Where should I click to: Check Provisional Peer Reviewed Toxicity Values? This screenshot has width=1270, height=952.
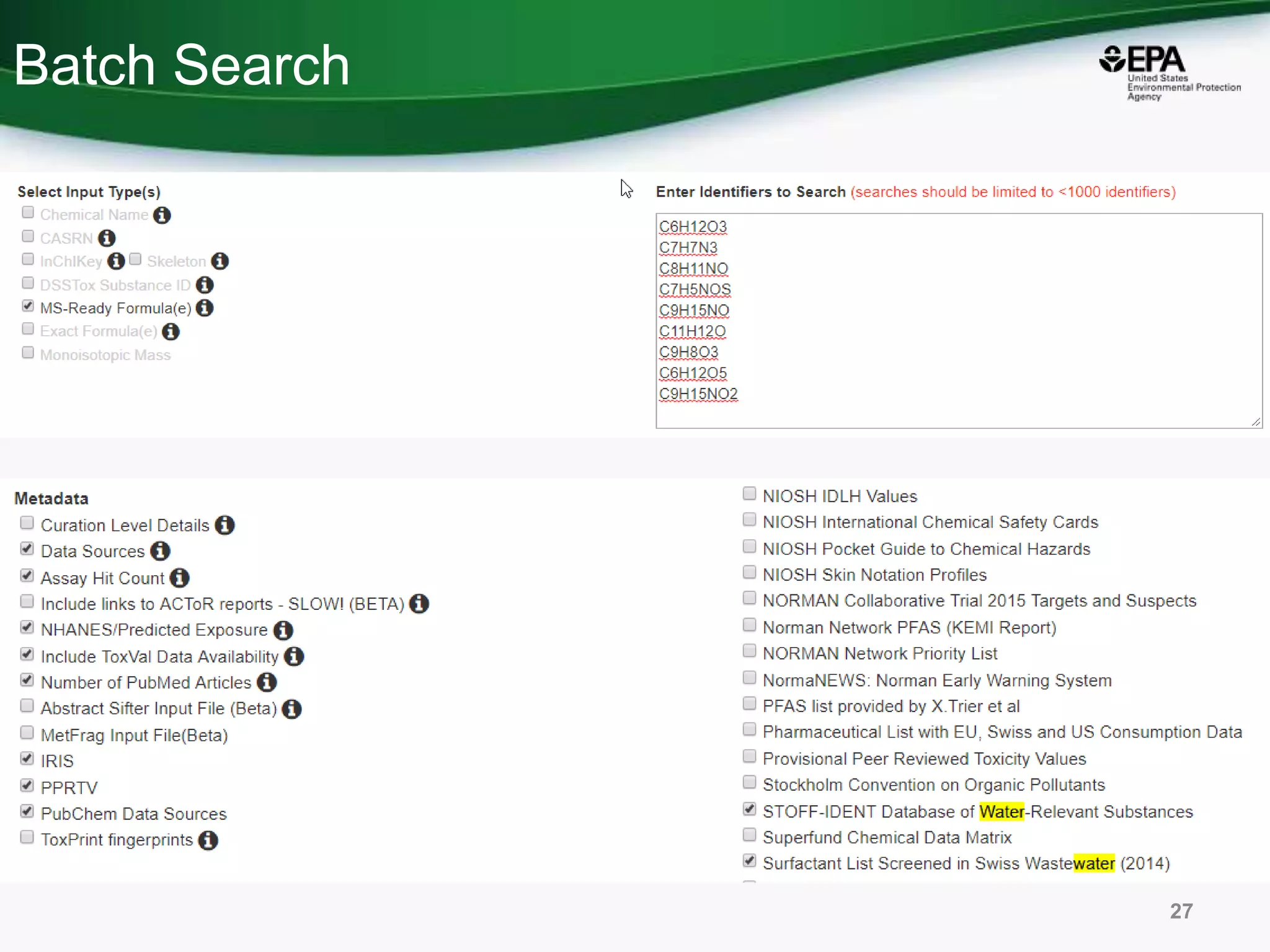coord(750,757)
